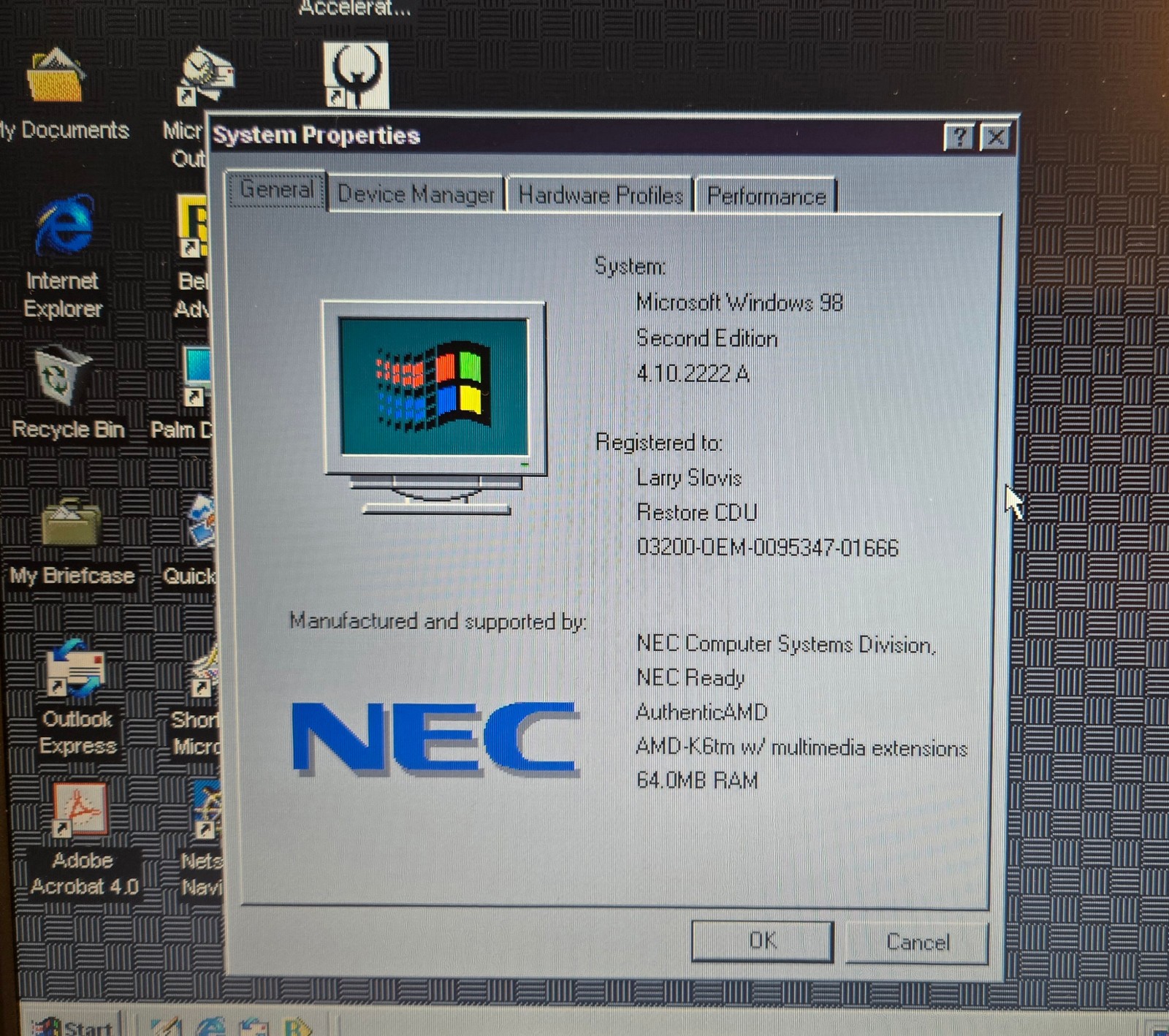Select the General tab
This screenshot has height=1036, width=1169.
pos(276,189)
